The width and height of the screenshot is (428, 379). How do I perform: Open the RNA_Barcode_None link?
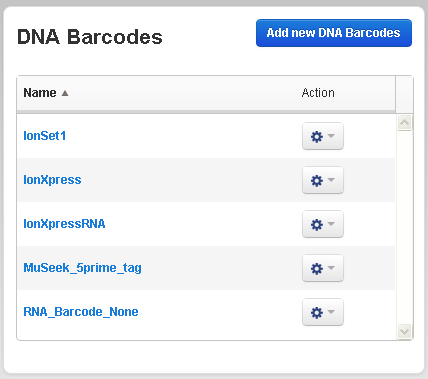81,312
